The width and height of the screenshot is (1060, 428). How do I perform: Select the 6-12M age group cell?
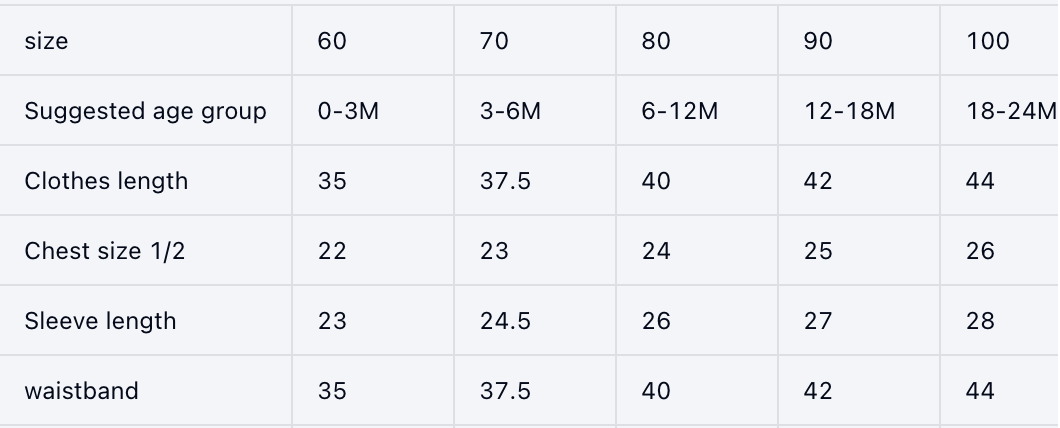680,111
